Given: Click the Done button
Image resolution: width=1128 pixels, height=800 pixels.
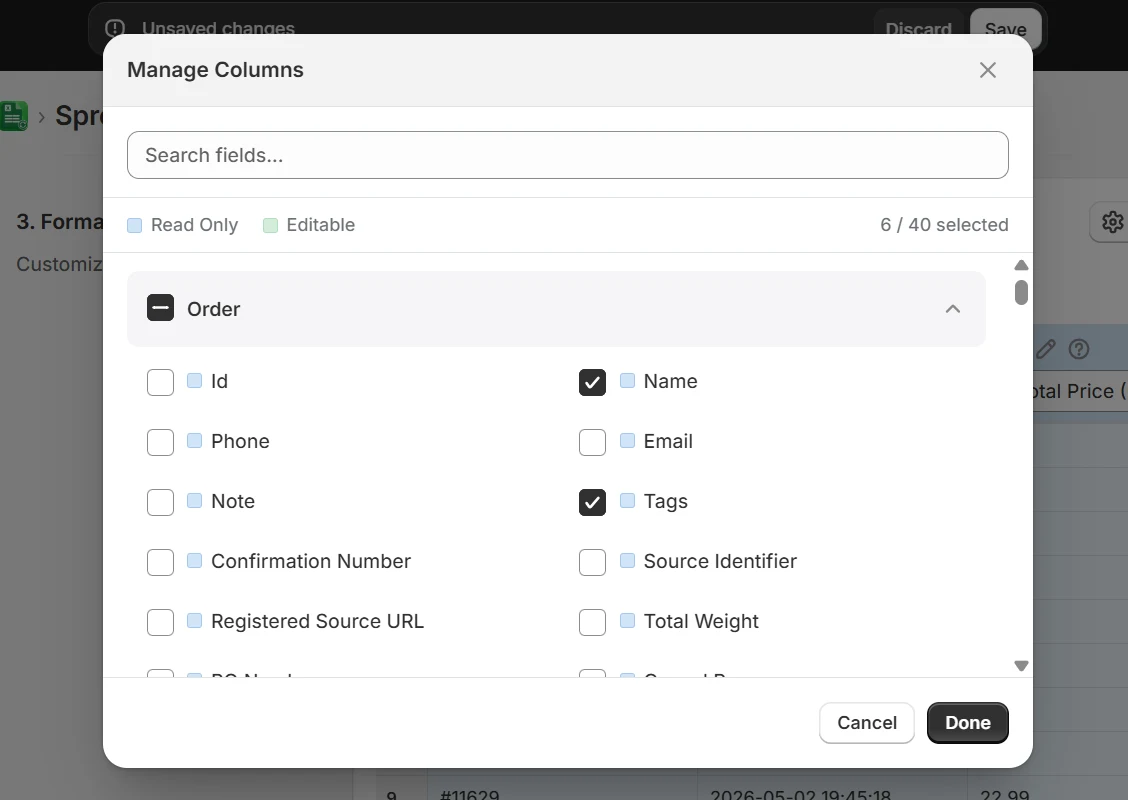Looking at the screenshot, I should pos(968,722).
